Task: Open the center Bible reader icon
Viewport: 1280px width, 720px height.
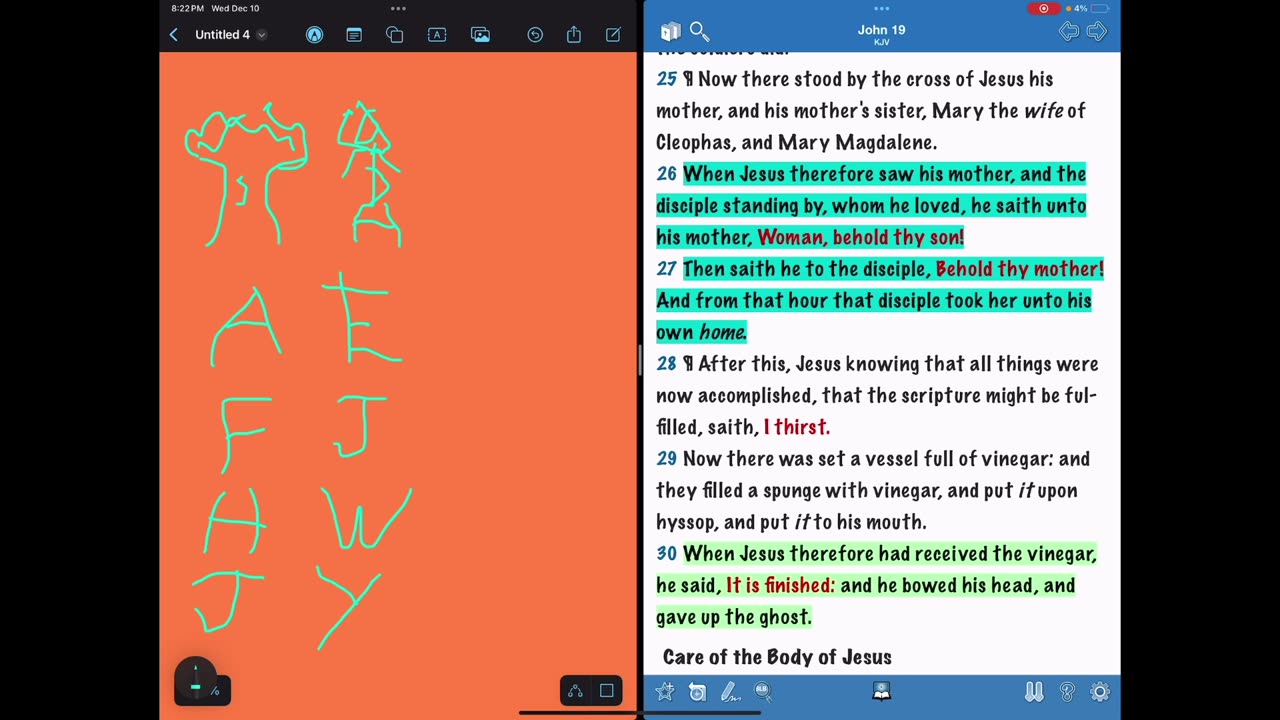Action: (881, 691)
